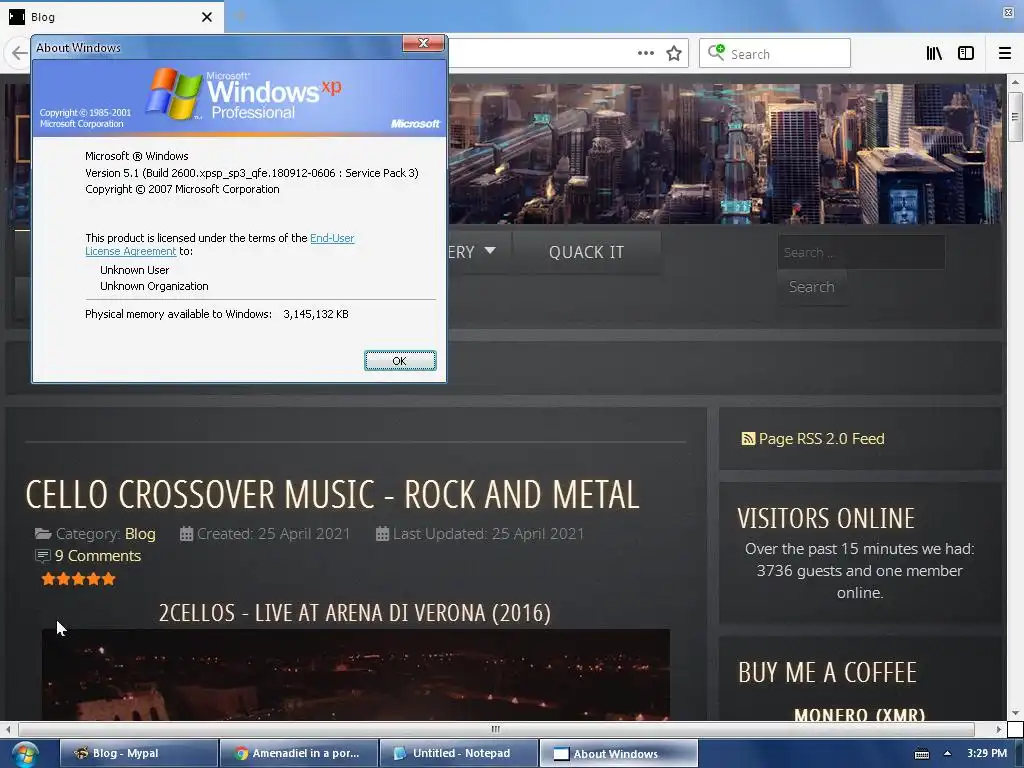This screenshot has height=768, width=1024.
Task: Click the About Windows title bar
Action: [216, 47]
